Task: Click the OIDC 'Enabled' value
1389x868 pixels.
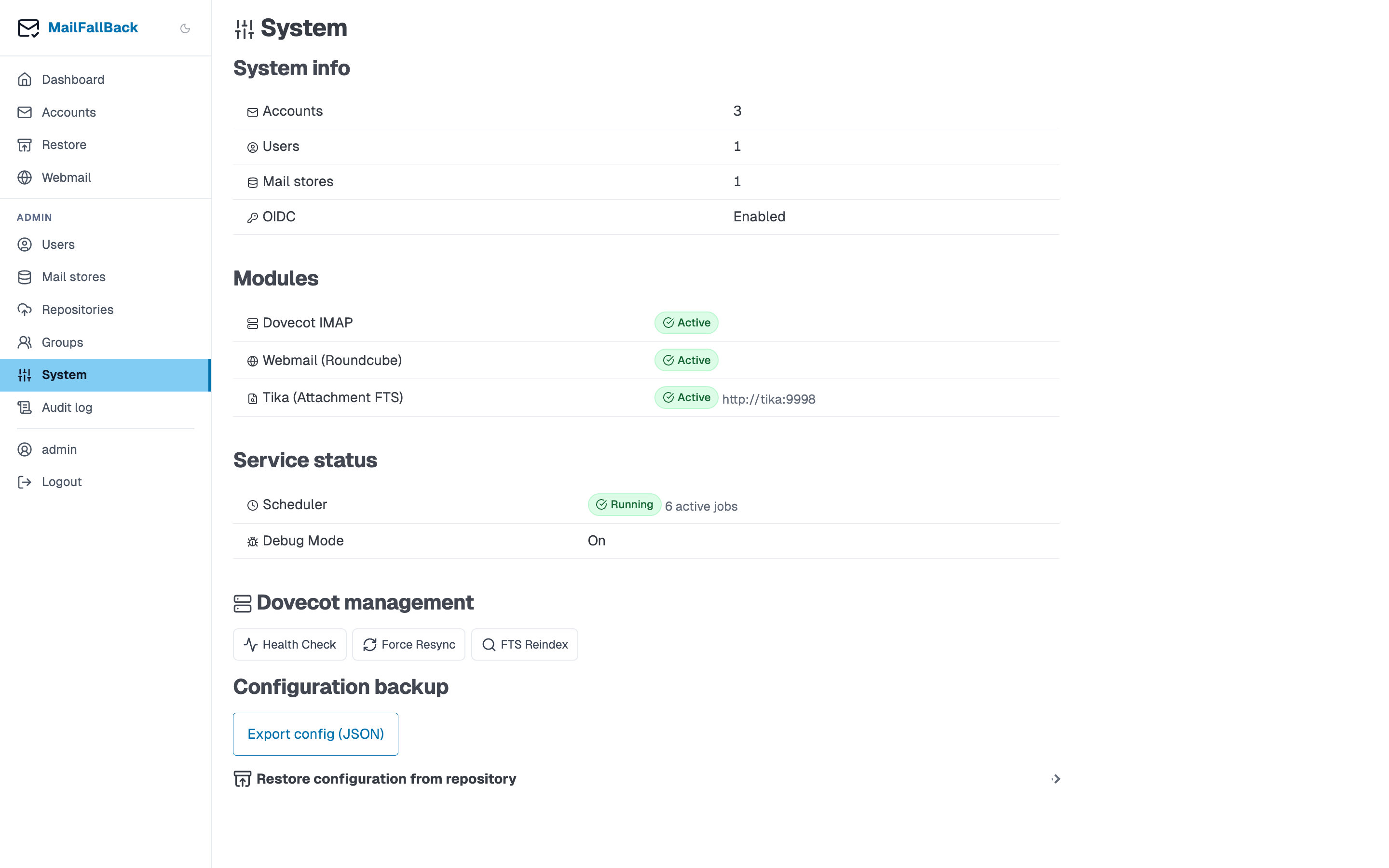Action: pos(759,217)
